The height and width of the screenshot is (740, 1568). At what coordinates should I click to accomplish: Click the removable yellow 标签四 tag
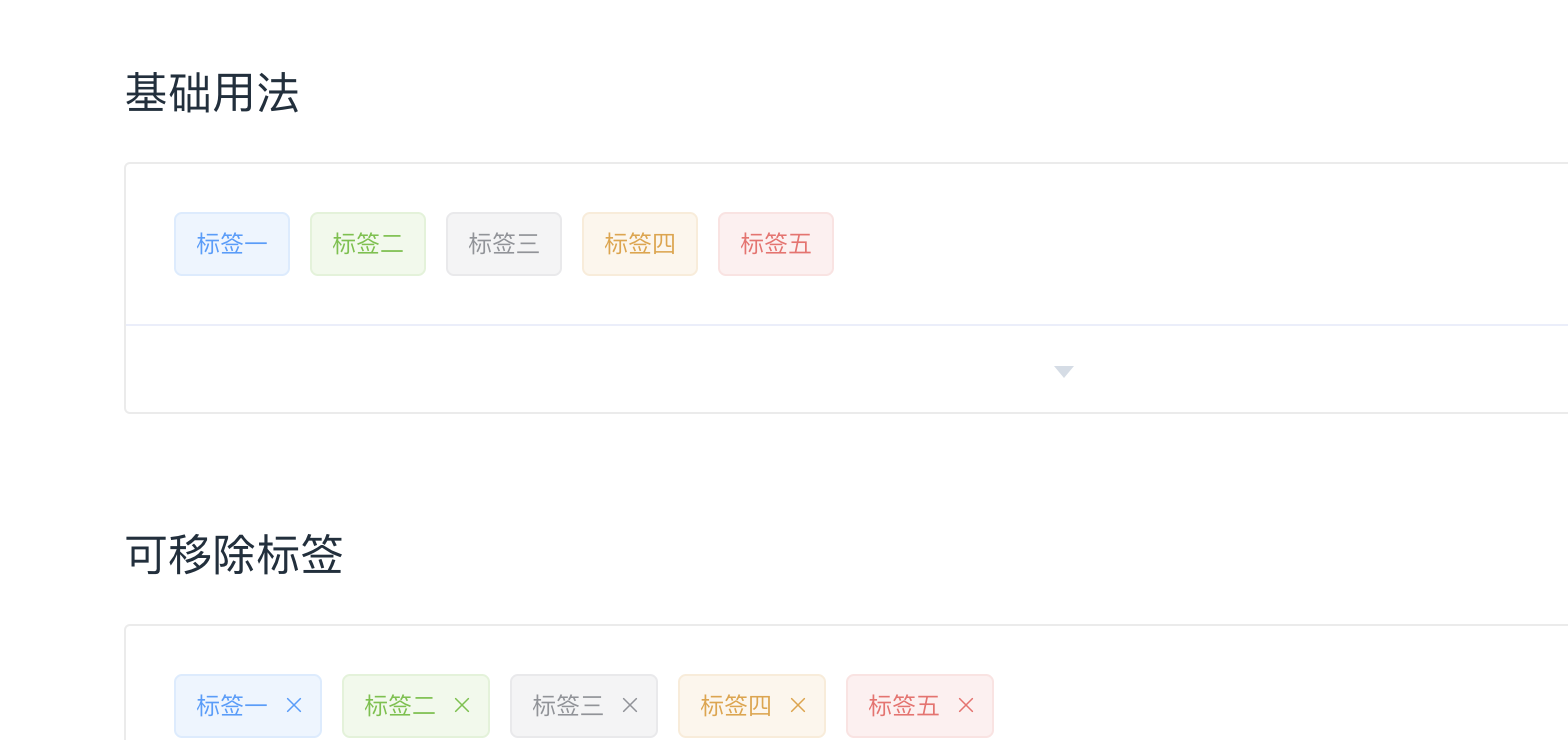click(x=736, y=705)
